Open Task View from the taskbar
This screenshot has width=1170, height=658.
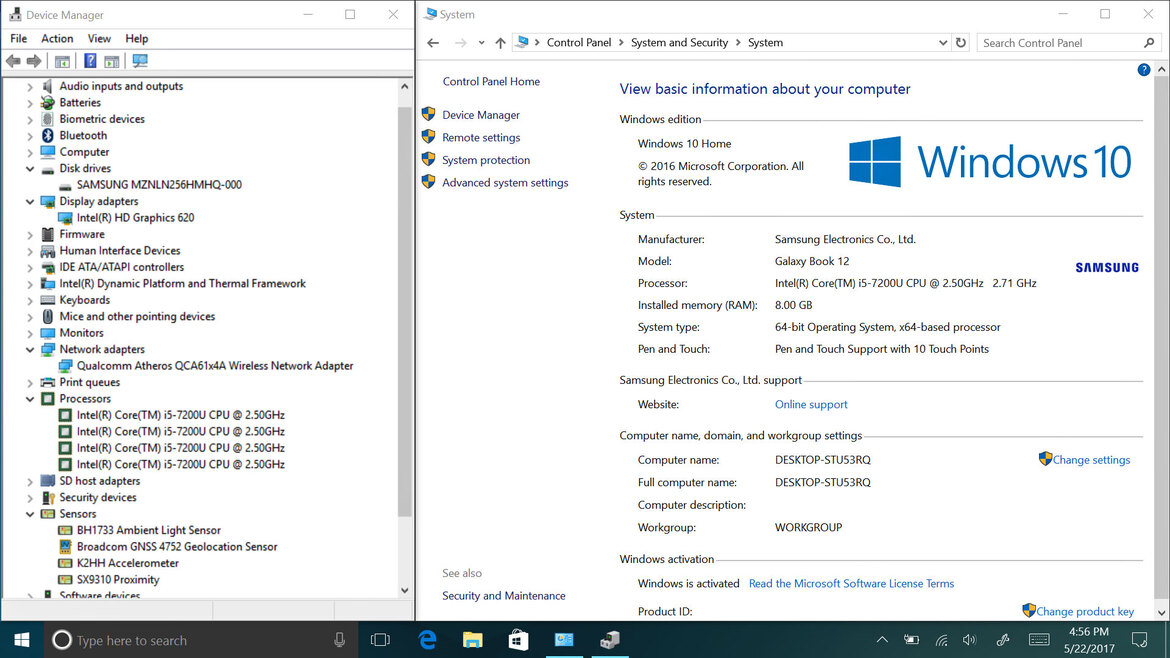pos(381,640)
